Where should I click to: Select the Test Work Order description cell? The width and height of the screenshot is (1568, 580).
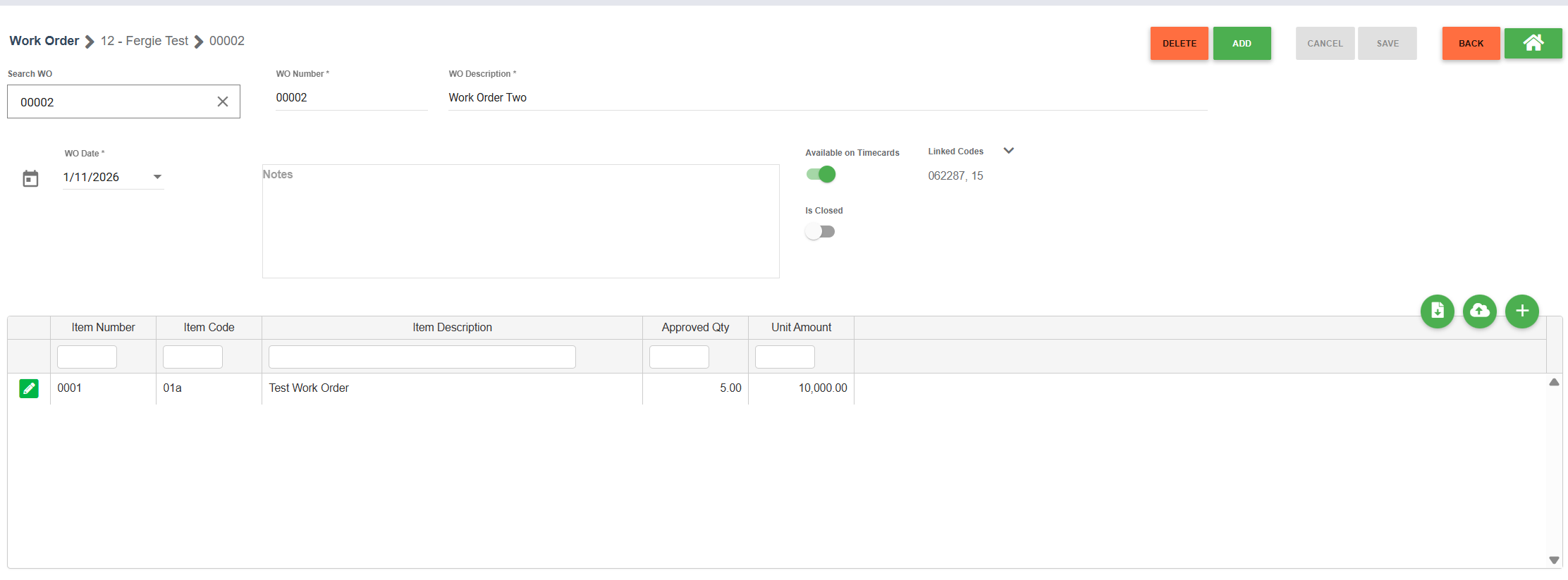coord(452,388)
